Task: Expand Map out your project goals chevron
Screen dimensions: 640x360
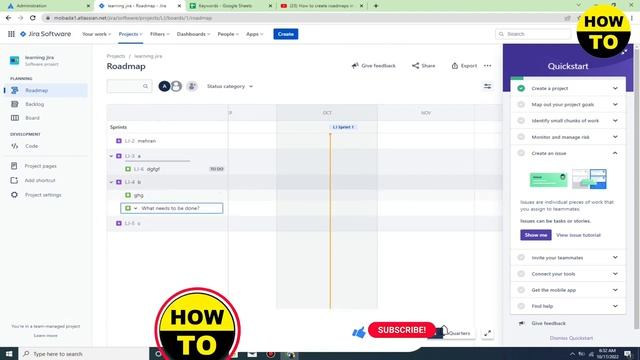Action: tap(615, 104)
